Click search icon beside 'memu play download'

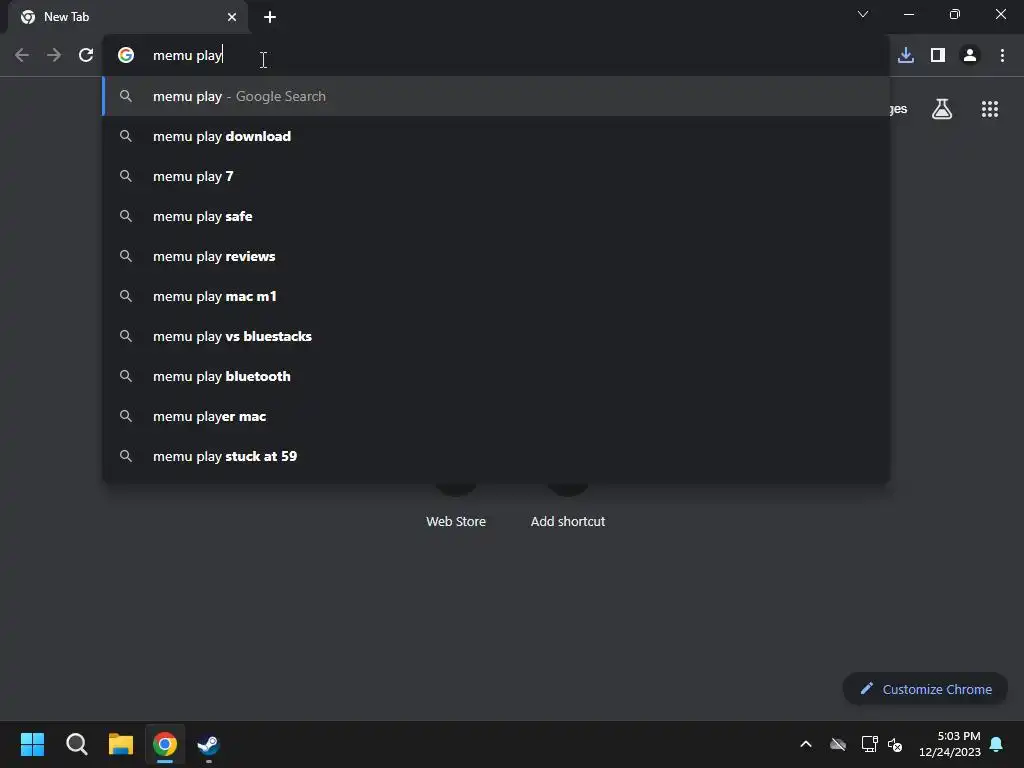coord(126,136)
